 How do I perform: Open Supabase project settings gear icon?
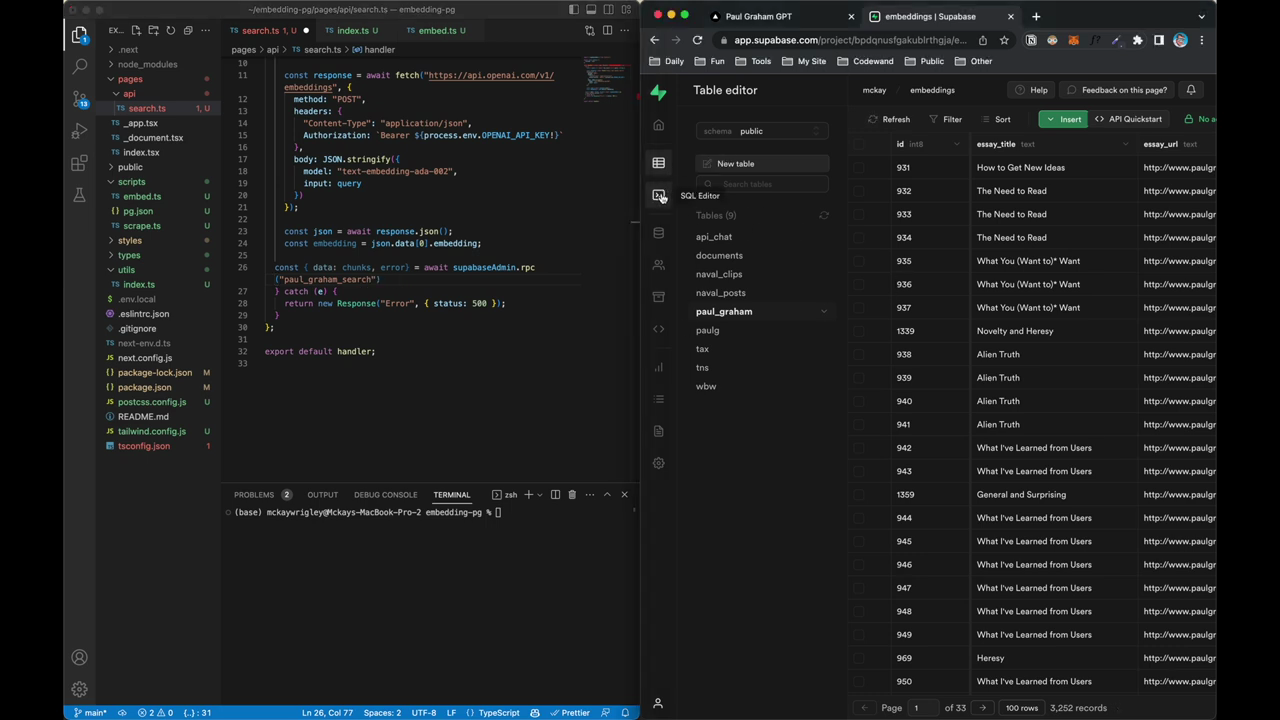658,463
